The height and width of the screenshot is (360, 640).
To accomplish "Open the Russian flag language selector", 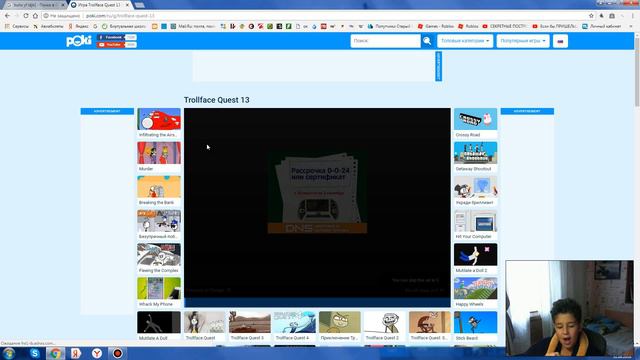I will click(x=560, y=41).
